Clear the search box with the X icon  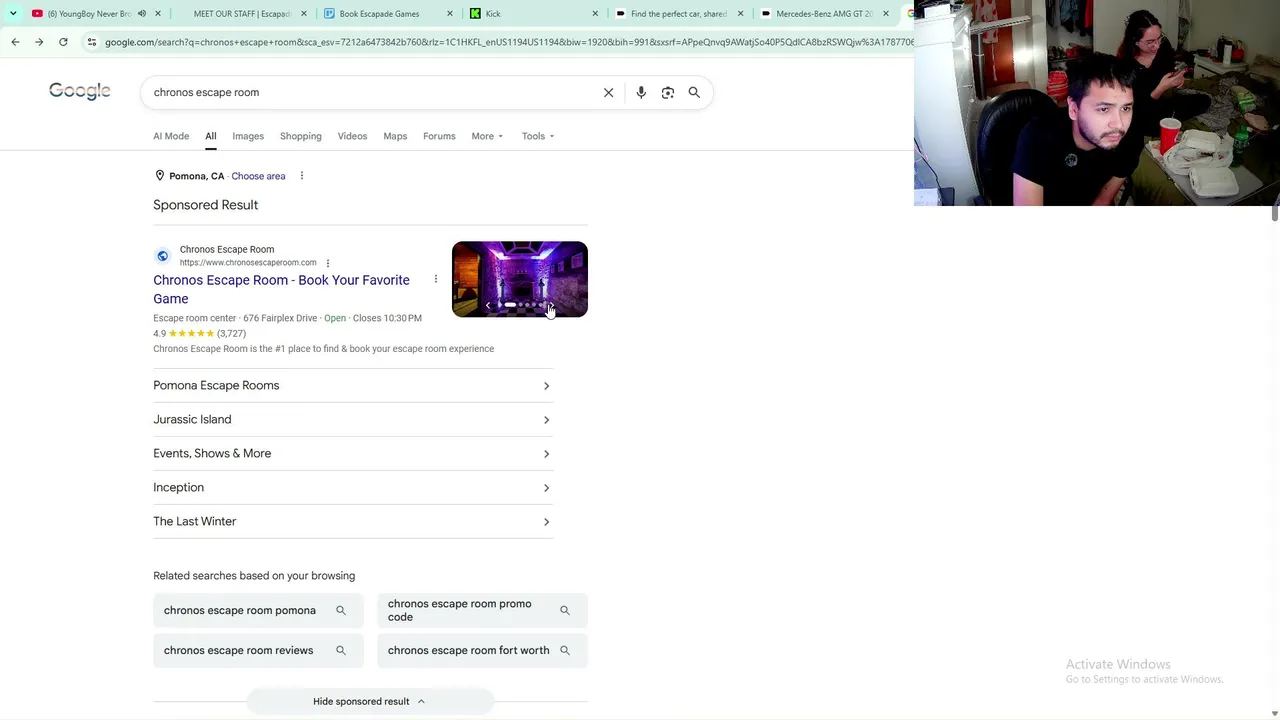608,92
